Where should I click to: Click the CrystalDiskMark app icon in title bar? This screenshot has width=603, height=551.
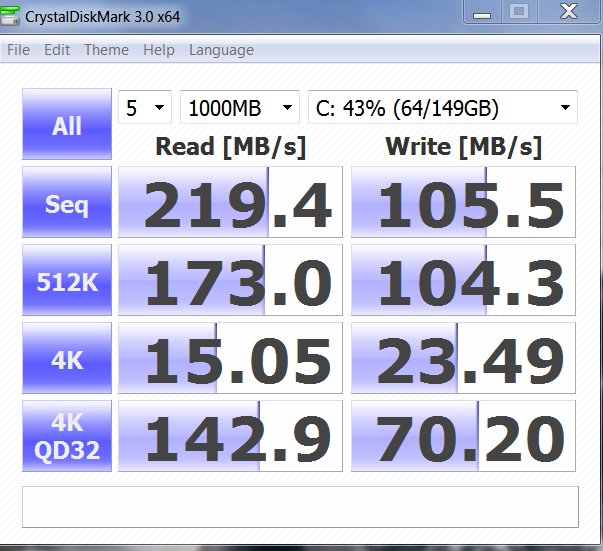[9, 14]
